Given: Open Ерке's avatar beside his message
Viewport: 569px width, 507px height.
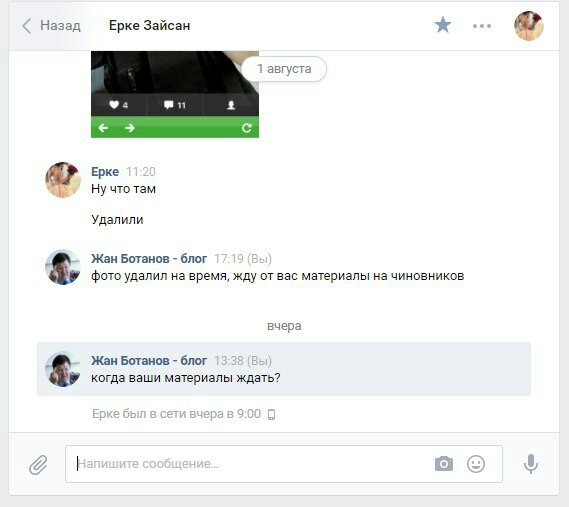Looking at the screenshot, I should click(63, 180).
